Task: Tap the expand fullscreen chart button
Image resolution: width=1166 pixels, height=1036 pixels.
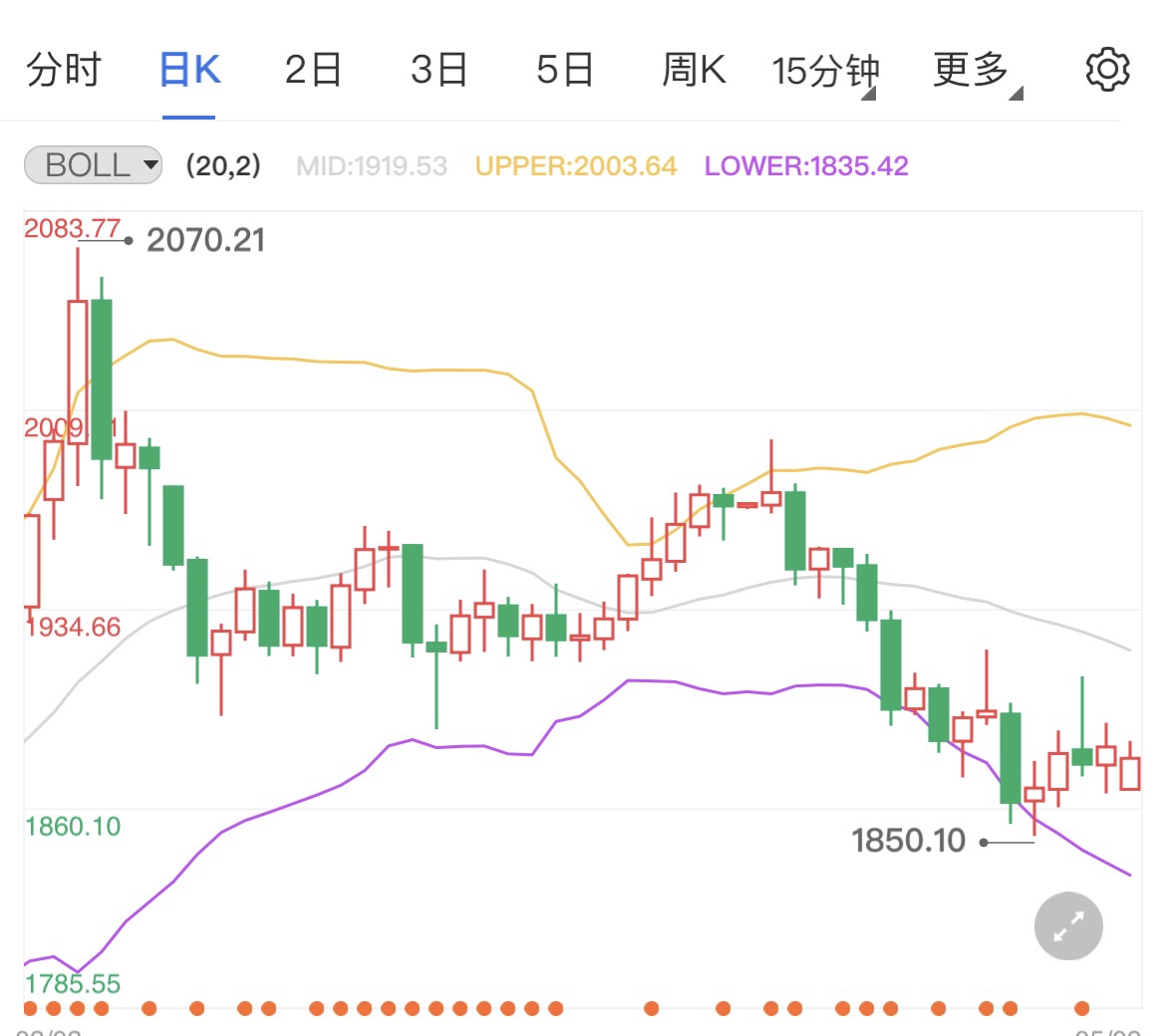Action: pos(1068,925)
